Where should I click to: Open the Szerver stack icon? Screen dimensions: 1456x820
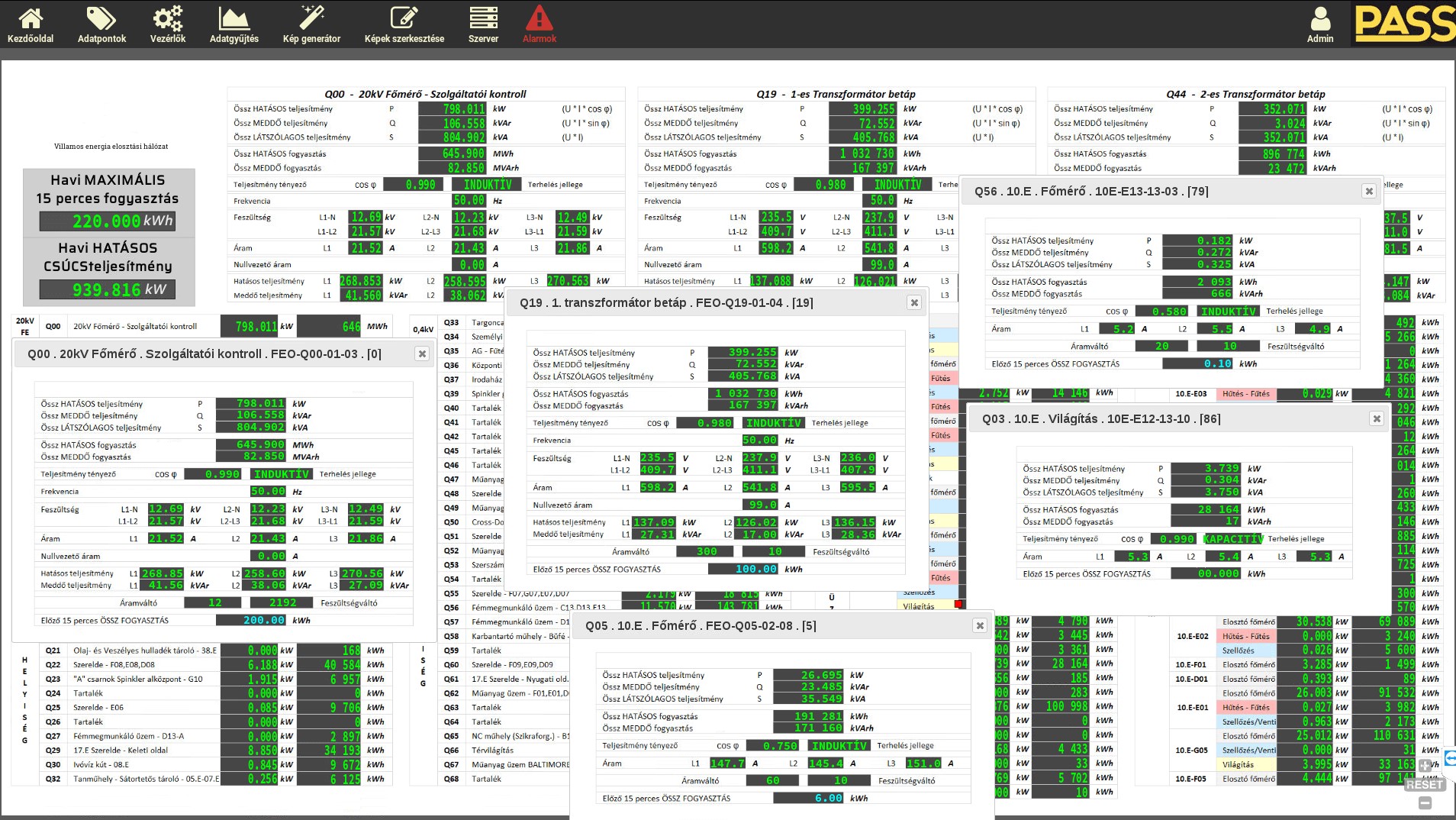tap(483, 24)
